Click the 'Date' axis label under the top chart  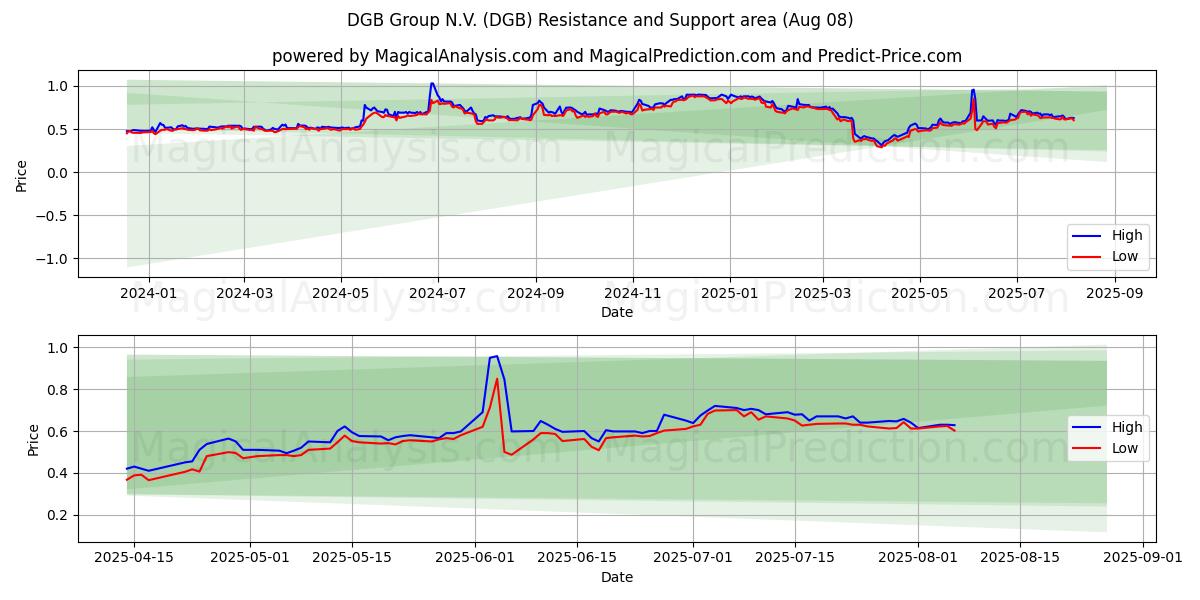(x=617, y=312)
